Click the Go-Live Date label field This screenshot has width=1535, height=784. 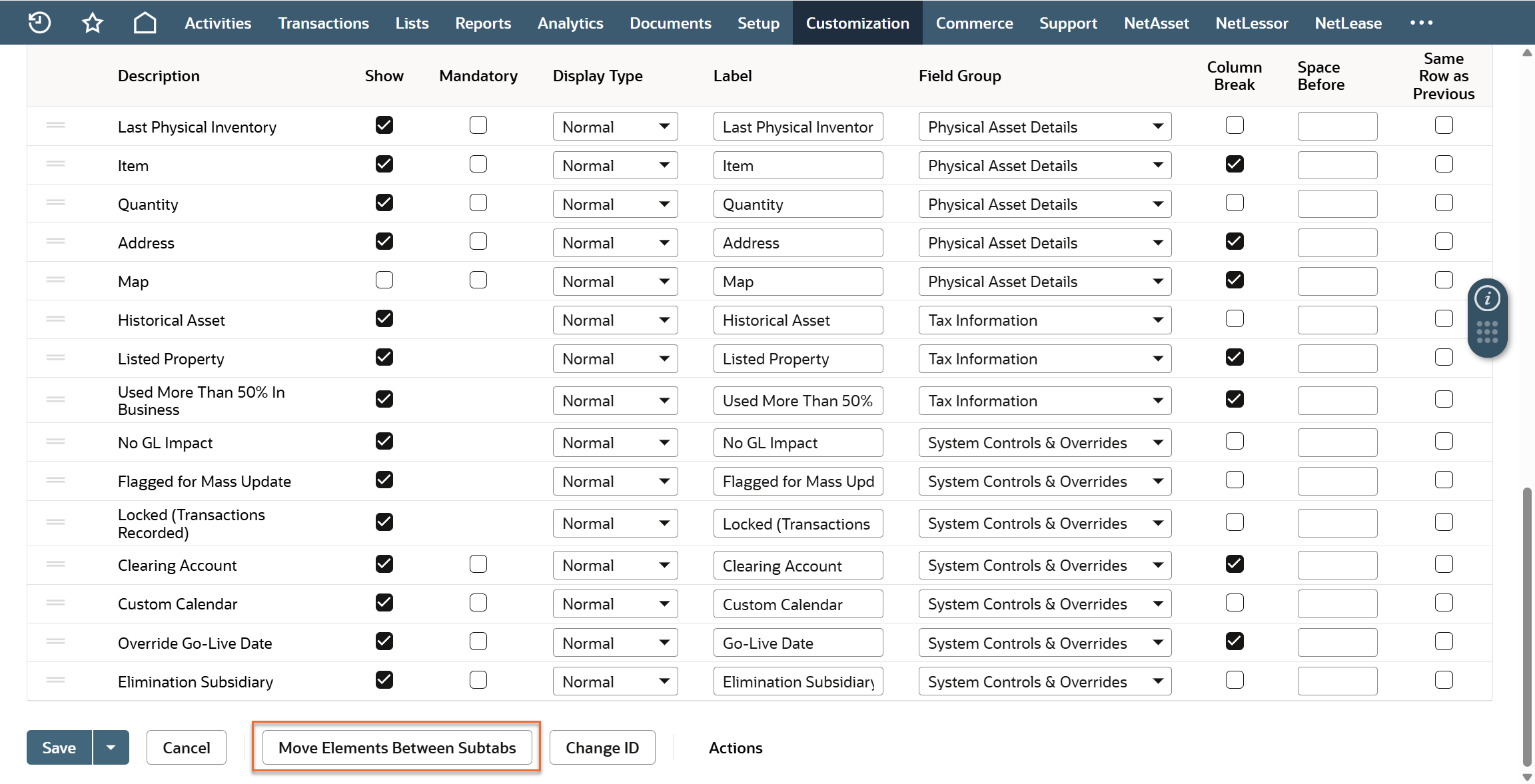(x=797, y=643)
